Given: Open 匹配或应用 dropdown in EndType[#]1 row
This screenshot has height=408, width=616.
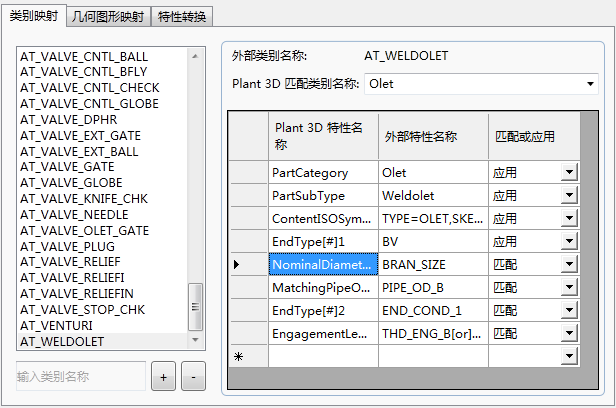Looking at the screenshot, I should [x=569, y=242].
